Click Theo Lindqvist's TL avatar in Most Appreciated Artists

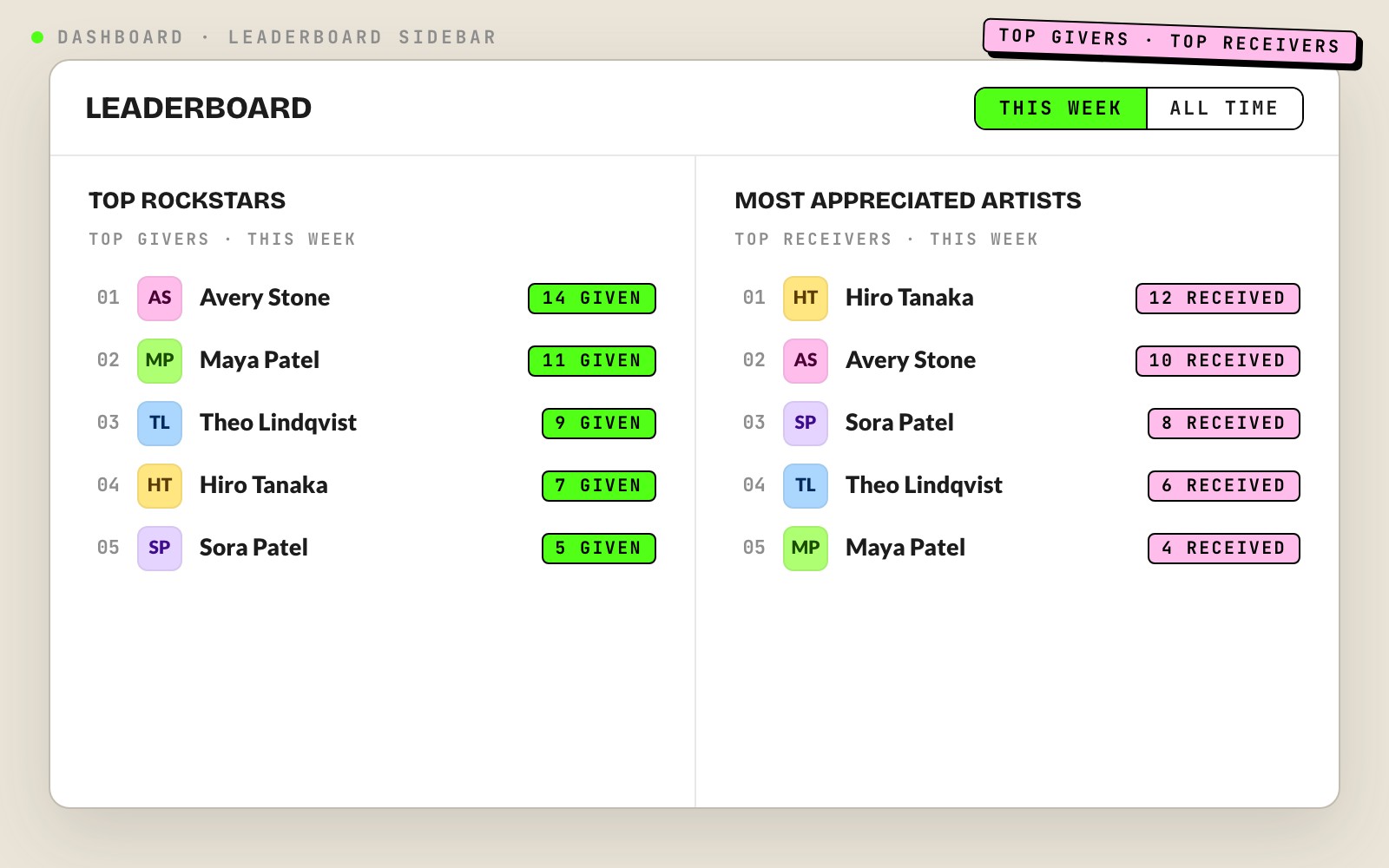click(x=806, y=485)
